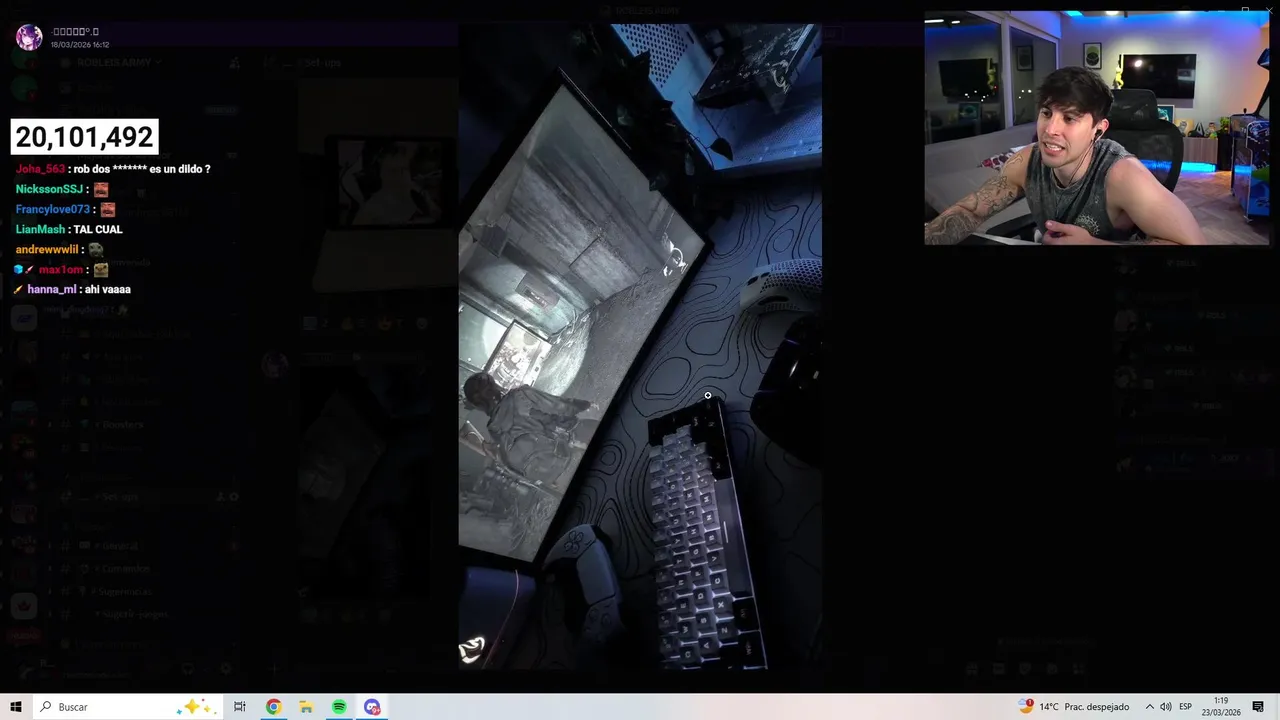Open File Explorer from the taskbar
1280x720 pixels.
point(306,707)
